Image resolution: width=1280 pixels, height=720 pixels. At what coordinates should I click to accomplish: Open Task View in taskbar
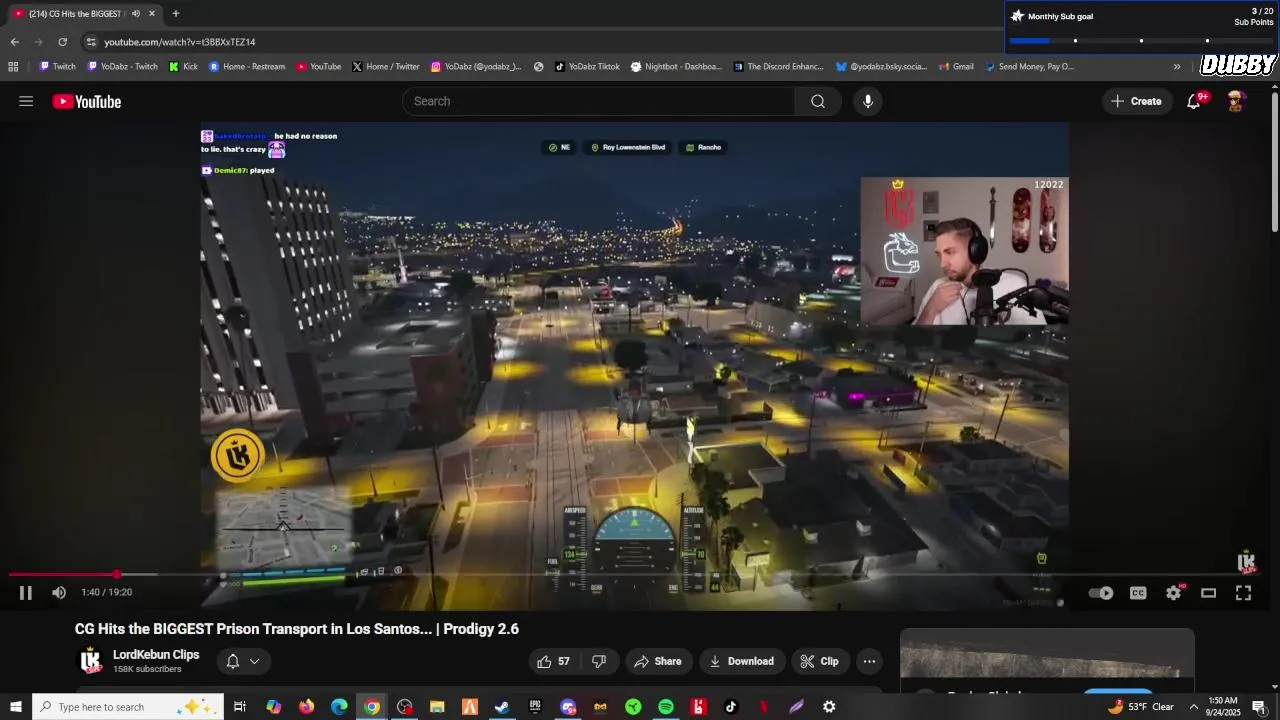click(240, 707)
